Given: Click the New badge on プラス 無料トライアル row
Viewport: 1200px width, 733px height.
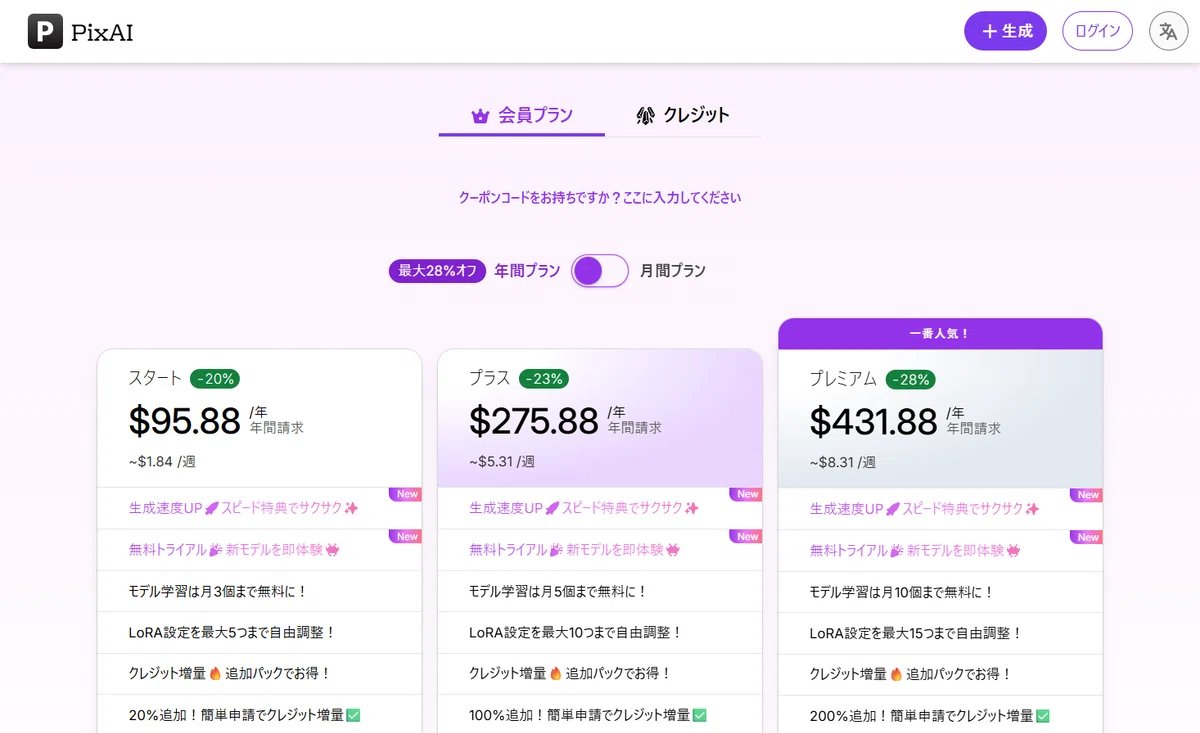Looking at the screenshot, I should [746, 536].
